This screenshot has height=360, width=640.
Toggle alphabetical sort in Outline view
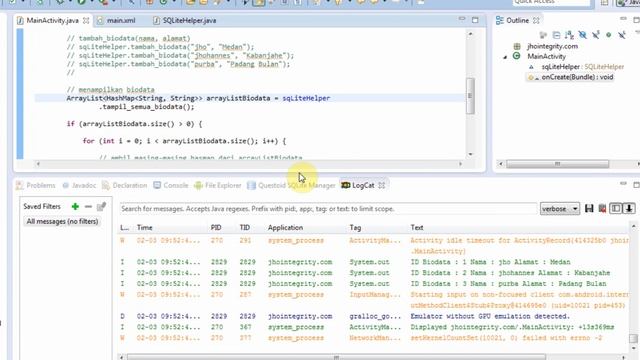(569, 35)
